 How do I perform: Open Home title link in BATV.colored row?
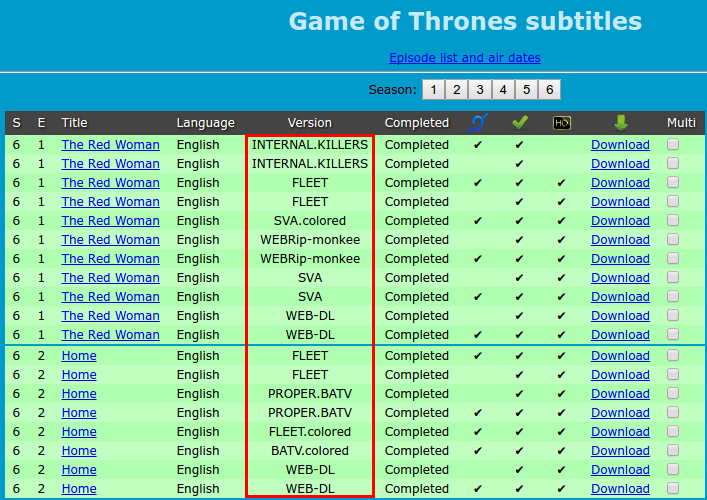tap(79, 451)
